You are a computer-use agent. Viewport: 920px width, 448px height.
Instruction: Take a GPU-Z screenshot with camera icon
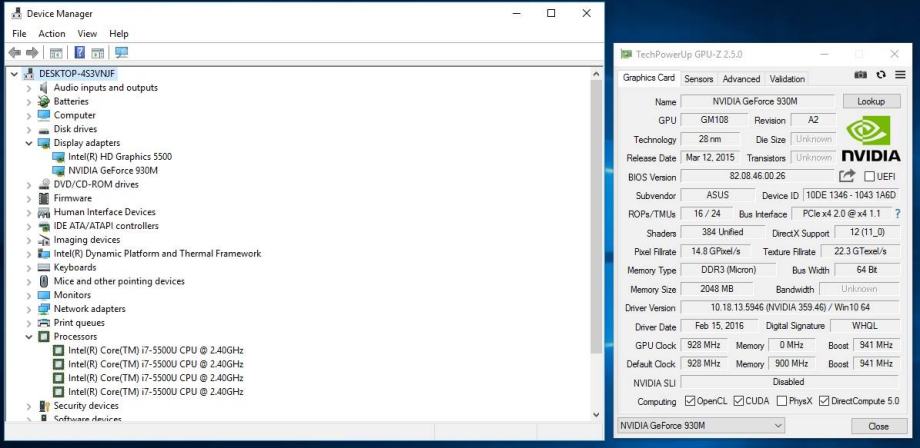[861, 75]
